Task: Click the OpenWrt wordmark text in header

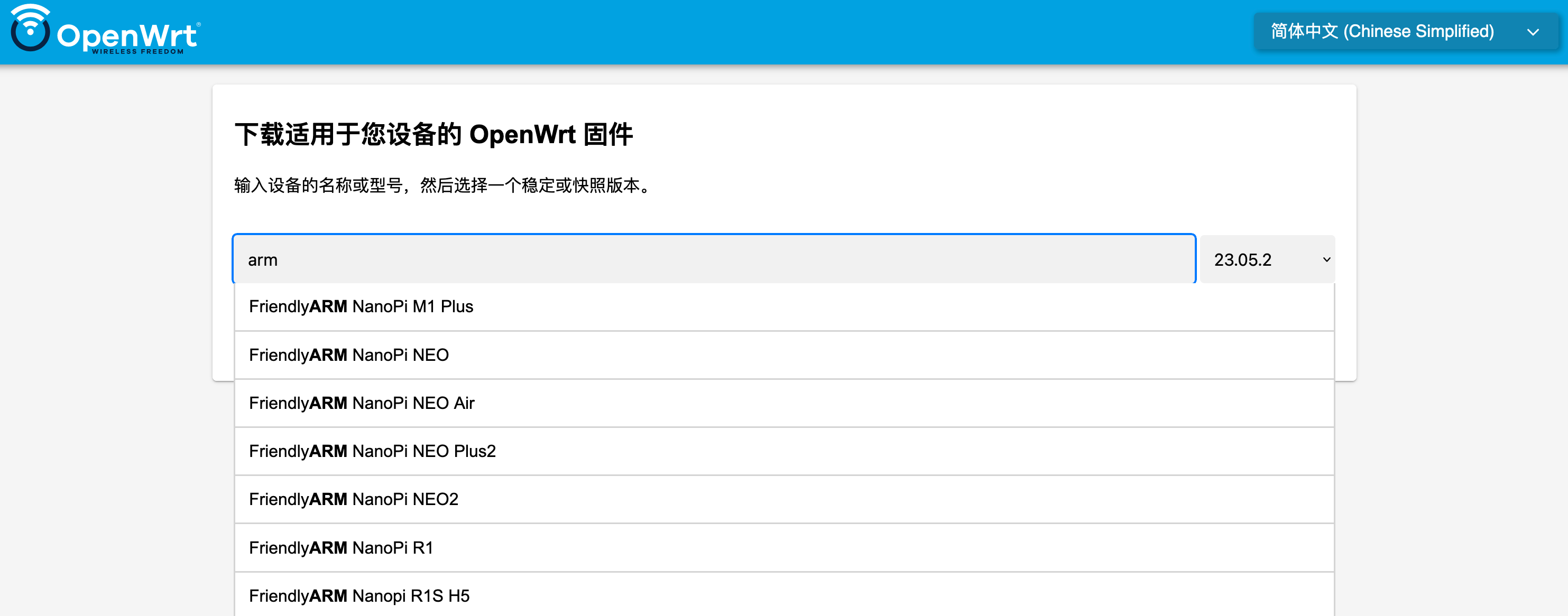Action: pos(126,35)
